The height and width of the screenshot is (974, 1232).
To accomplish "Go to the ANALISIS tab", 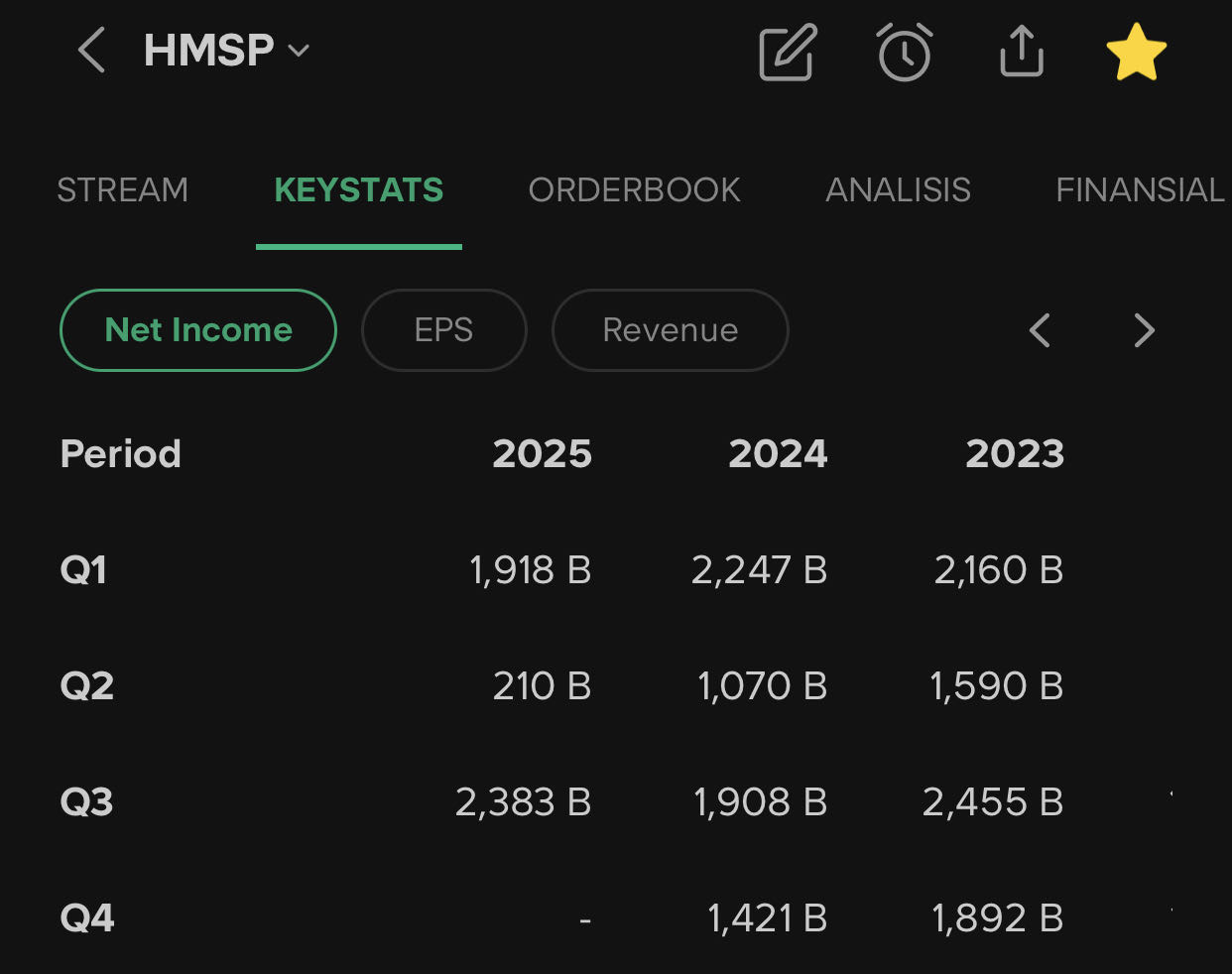I will (x=898, y=189).
